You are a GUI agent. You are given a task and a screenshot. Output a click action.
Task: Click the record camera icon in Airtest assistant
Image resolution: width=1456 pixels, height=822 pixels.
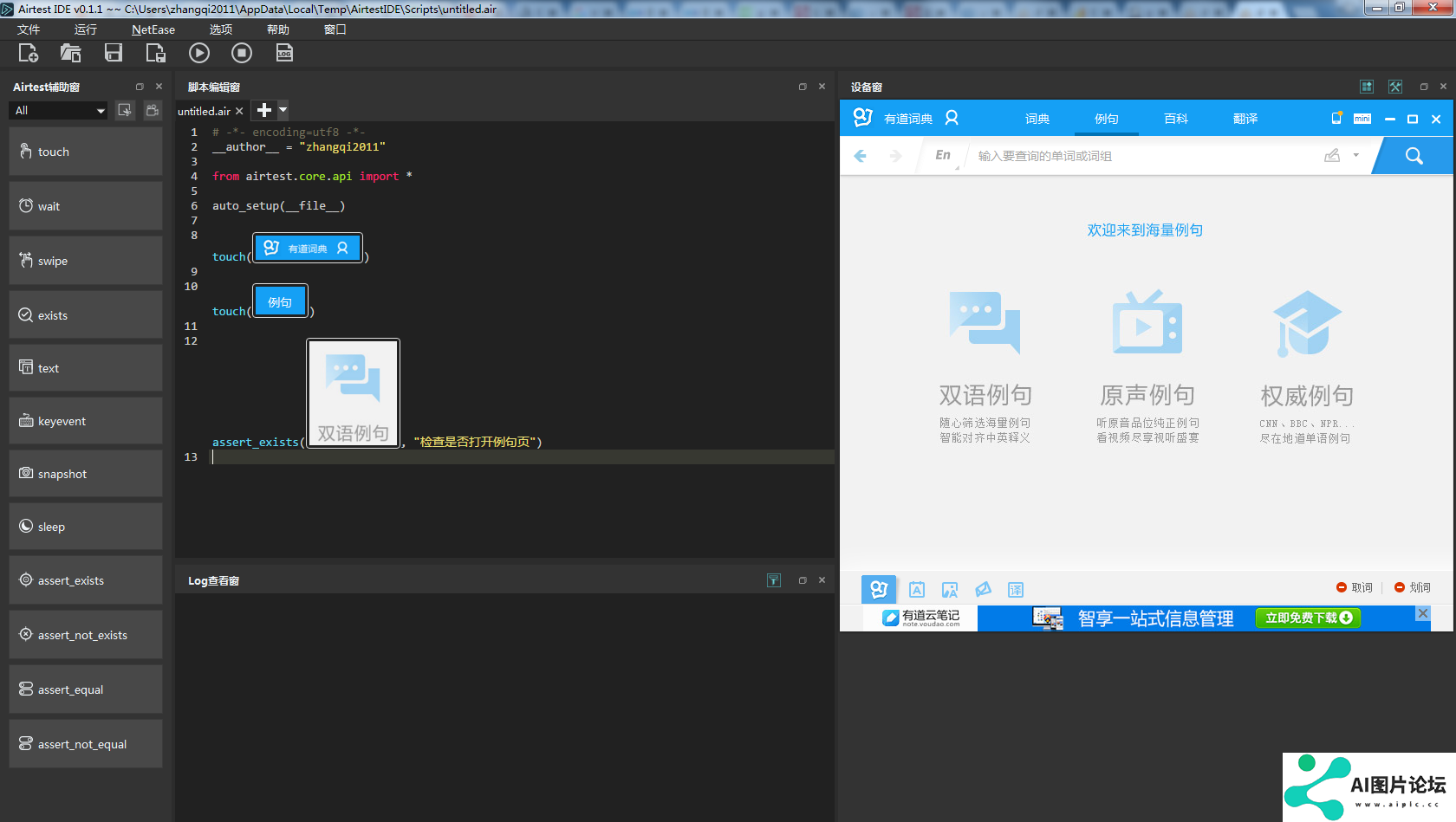(153, 110)
